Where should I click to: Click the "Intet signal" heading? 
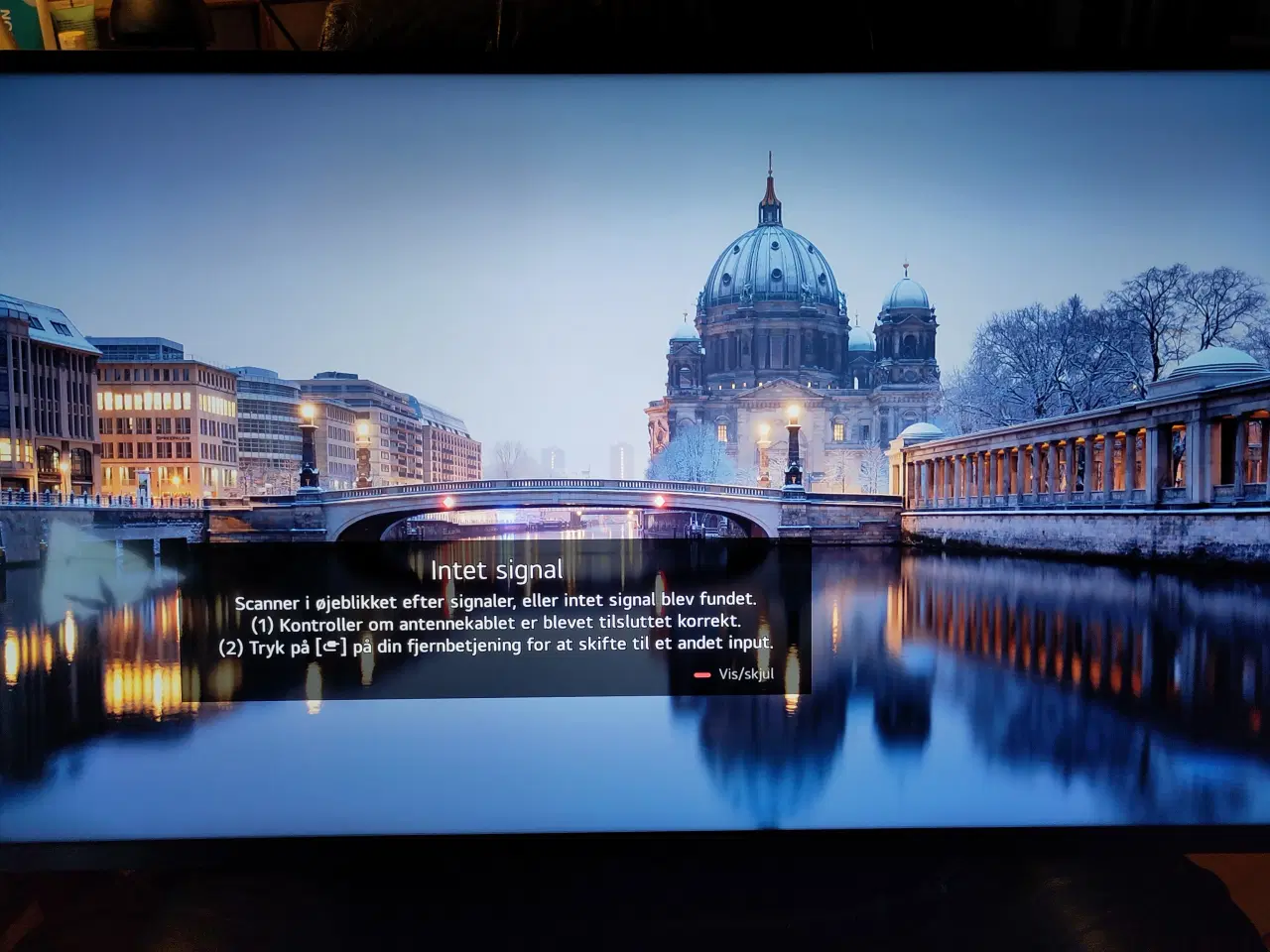(496, 570)
